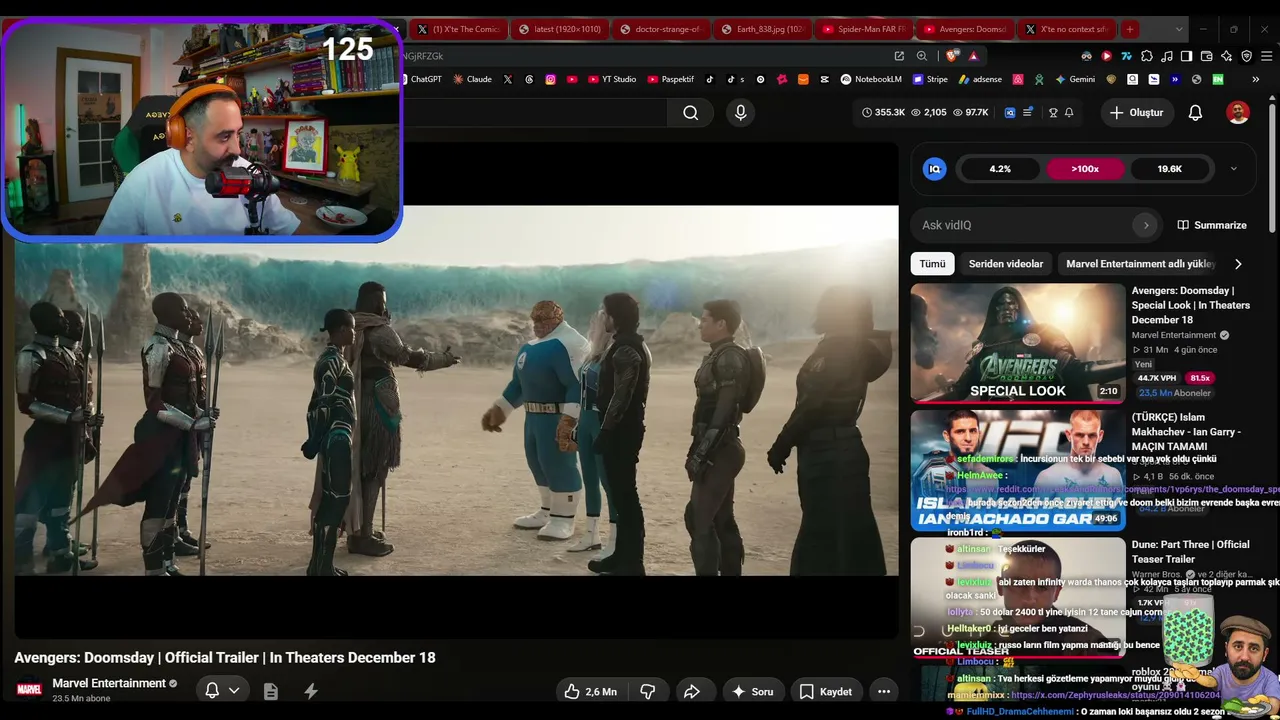
Task: Switch to the Earth_838.jpg browser tab
Action: coord(762,29)
